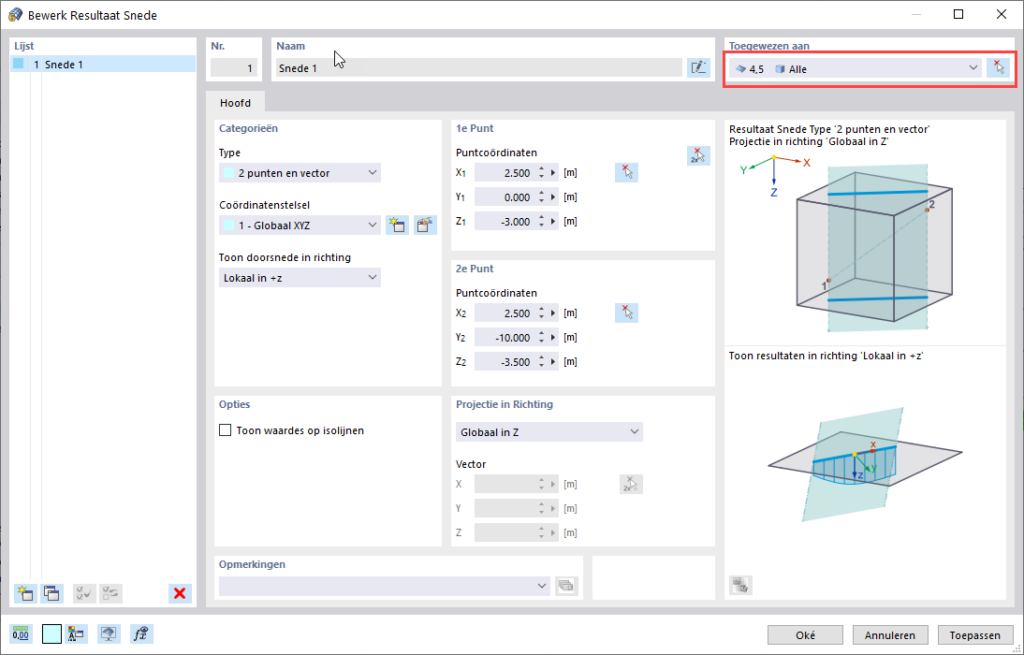Click the red delete X icon in the list
This screenshot has width=1024, height=655.
point(180,594)
